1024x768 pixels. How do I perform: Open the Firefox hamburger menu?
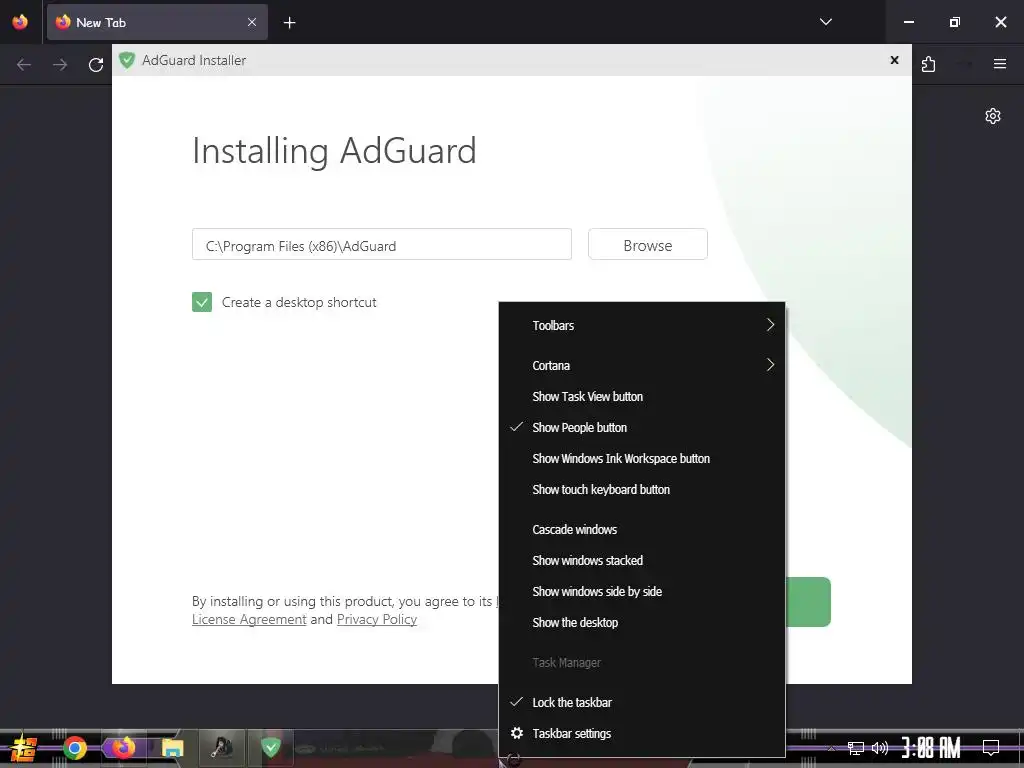(x=1000, y=64)
